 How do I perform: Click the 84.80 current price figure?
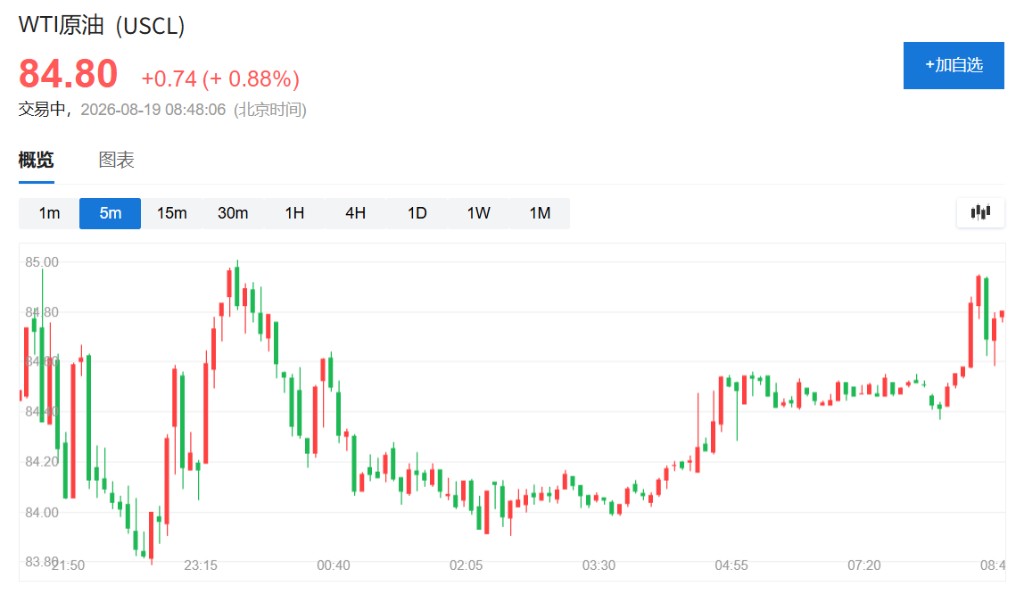pyautogui.click(x=68, y=74)
